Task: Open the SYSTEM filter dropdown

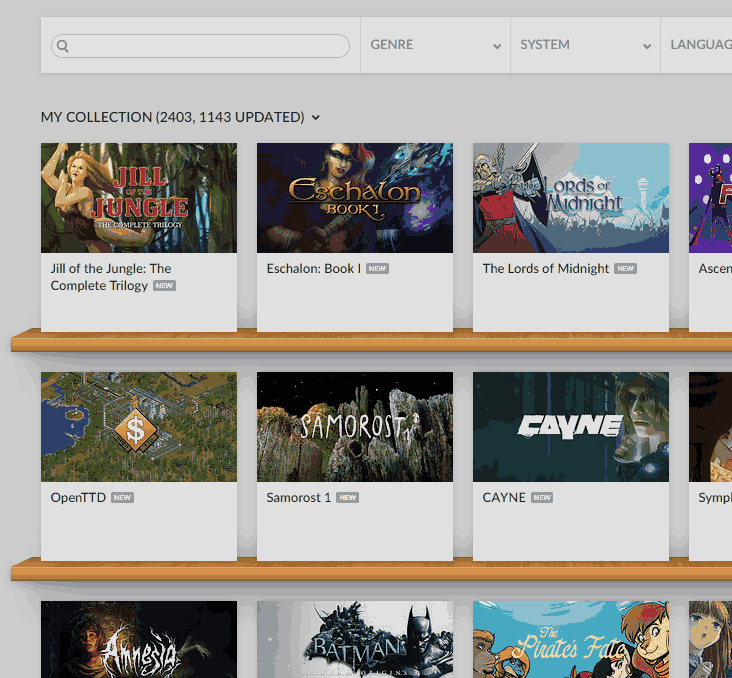Action: (x=585, y=45)
